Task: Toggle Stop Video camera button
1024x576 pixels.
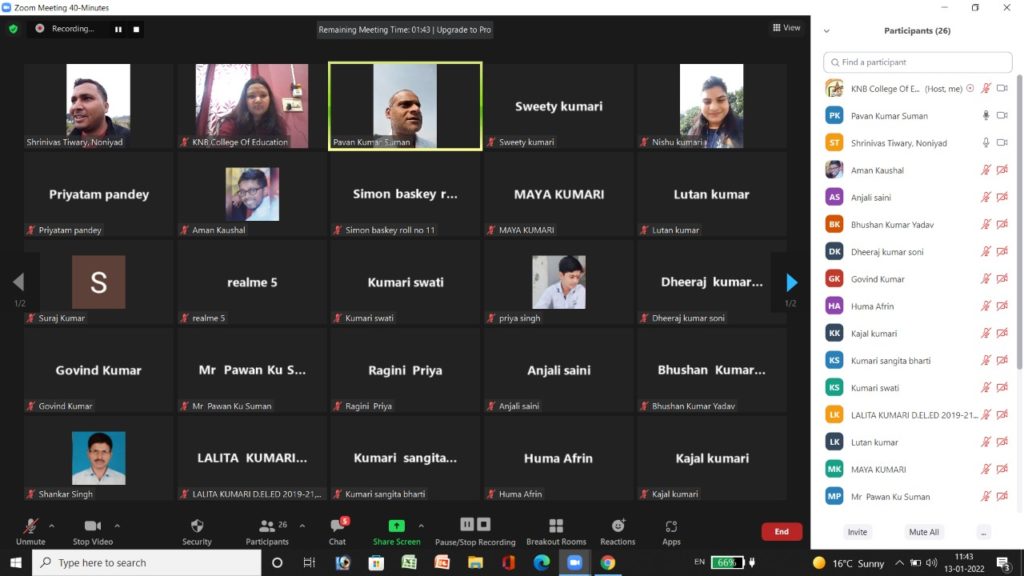Action: [x=93, y=526]
